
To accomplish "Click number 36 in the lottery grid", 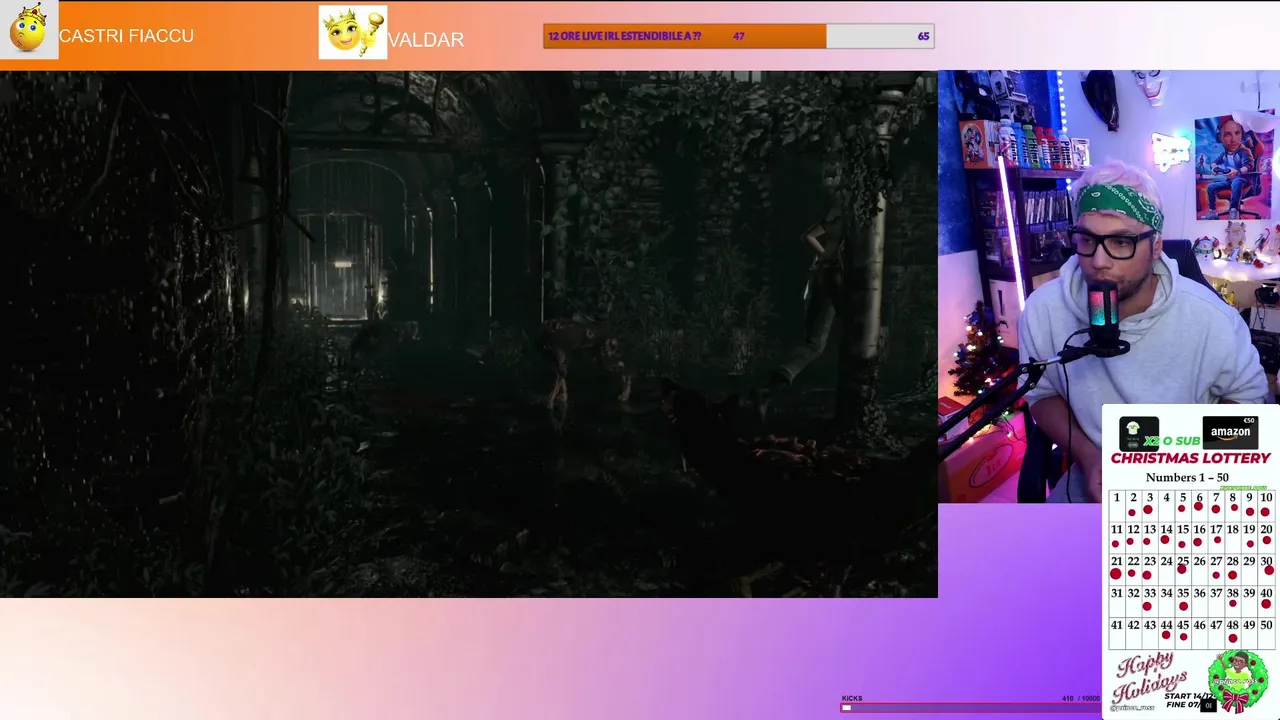I will click(1199, 593).
